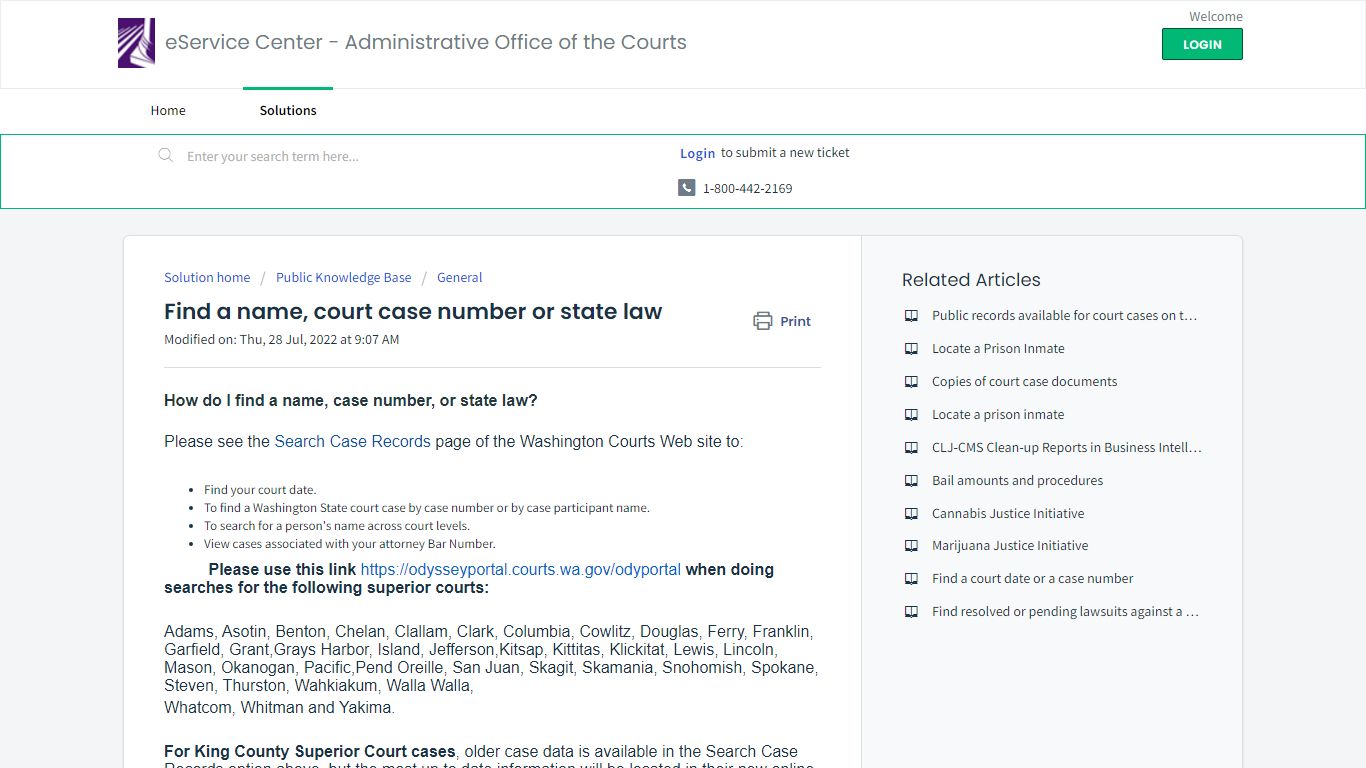Image resolution: width=1366 pixels, height=768 pixels.
Task: Click the Modified on date text
Action: pyautogui.click(x=281, y=339)
